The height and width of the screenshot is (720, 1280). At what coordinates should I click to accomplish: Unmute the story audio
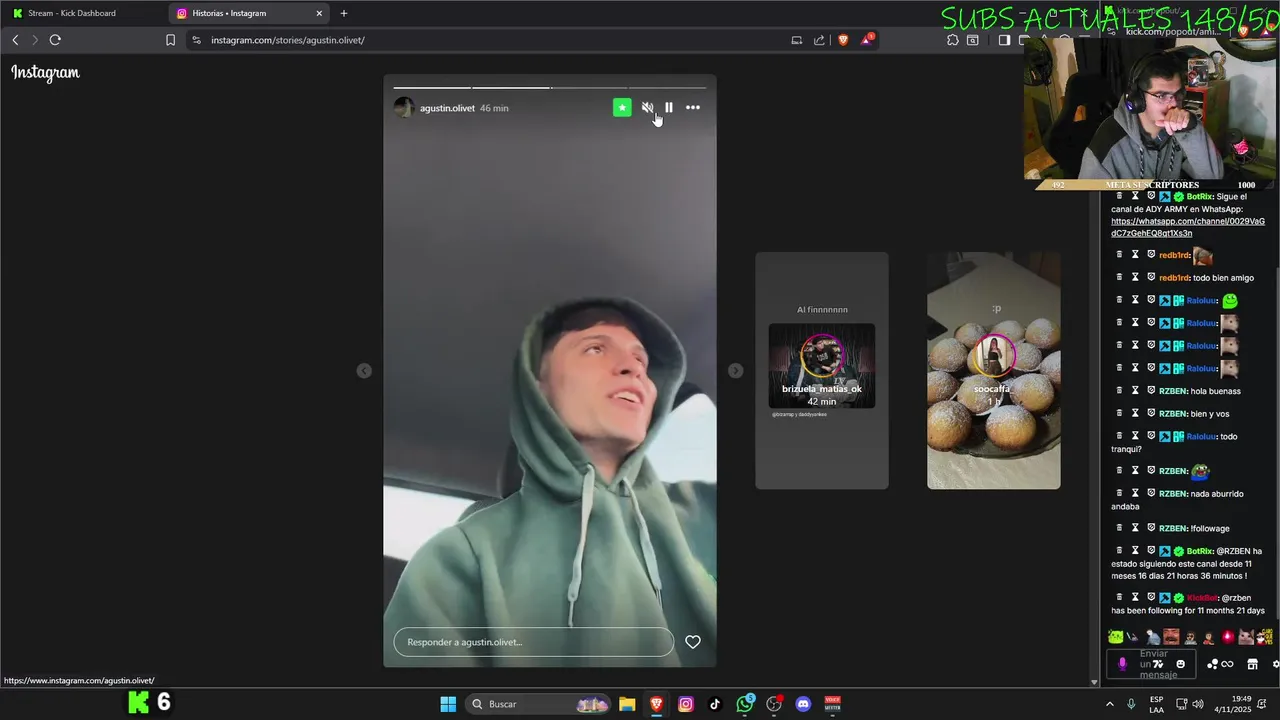point(647,107)
